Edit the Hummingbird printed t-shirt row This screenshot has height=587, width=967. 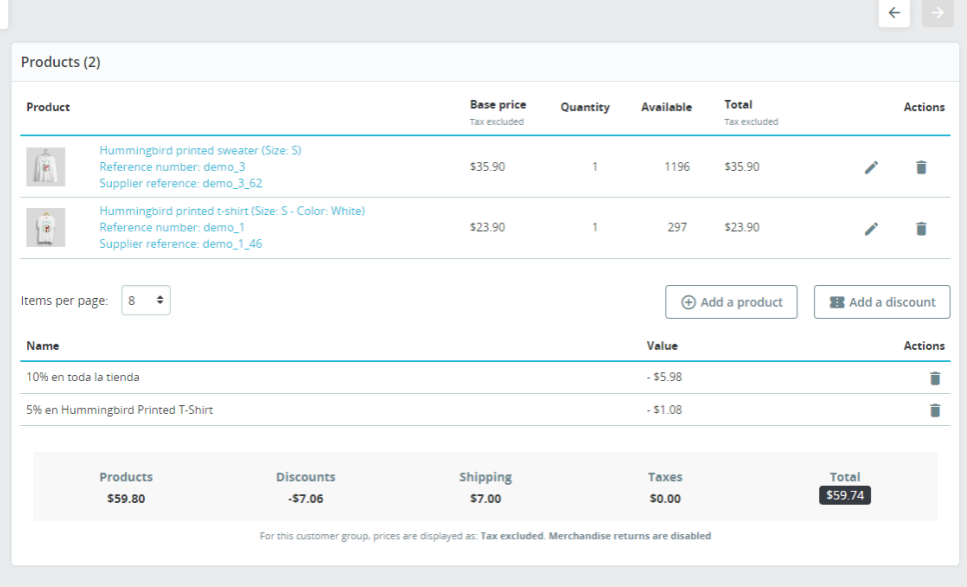tap(871, 228)
